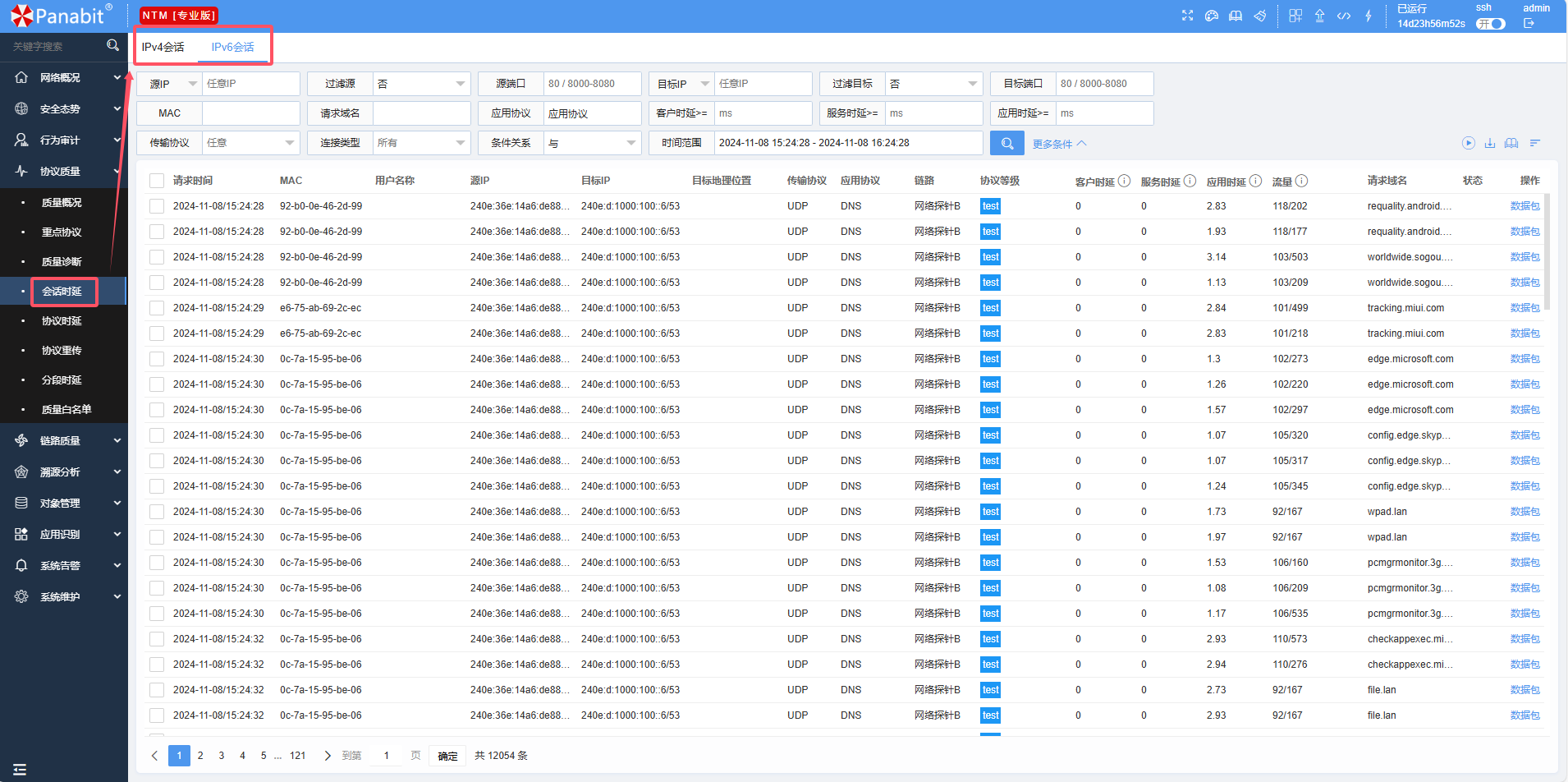Click the table vertical scrollbar
1568x782 pixels.
point(1547,251)
